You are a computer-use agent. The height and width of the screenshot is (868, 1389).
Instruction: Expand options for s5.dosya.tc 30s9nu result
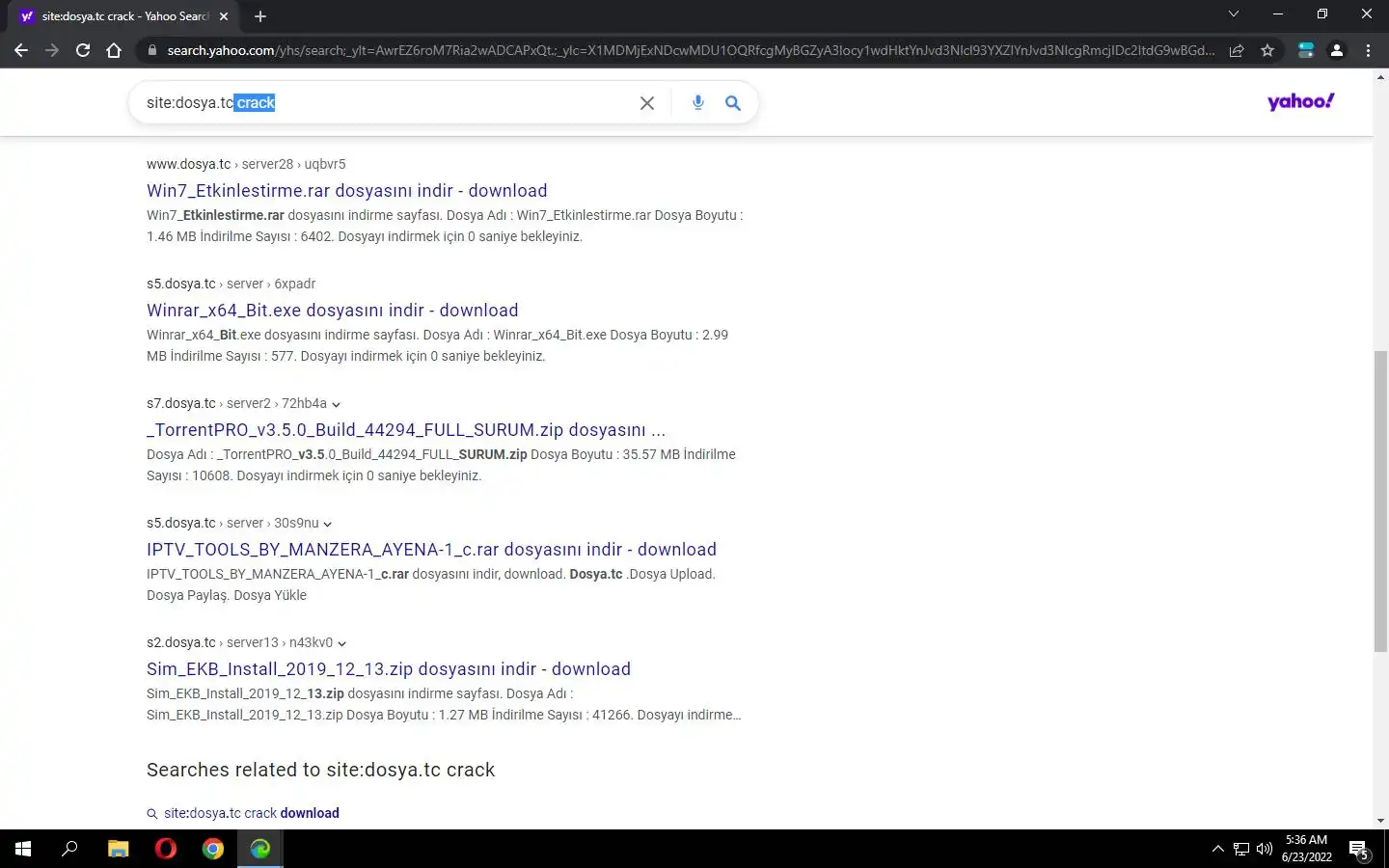pos(328,524)
